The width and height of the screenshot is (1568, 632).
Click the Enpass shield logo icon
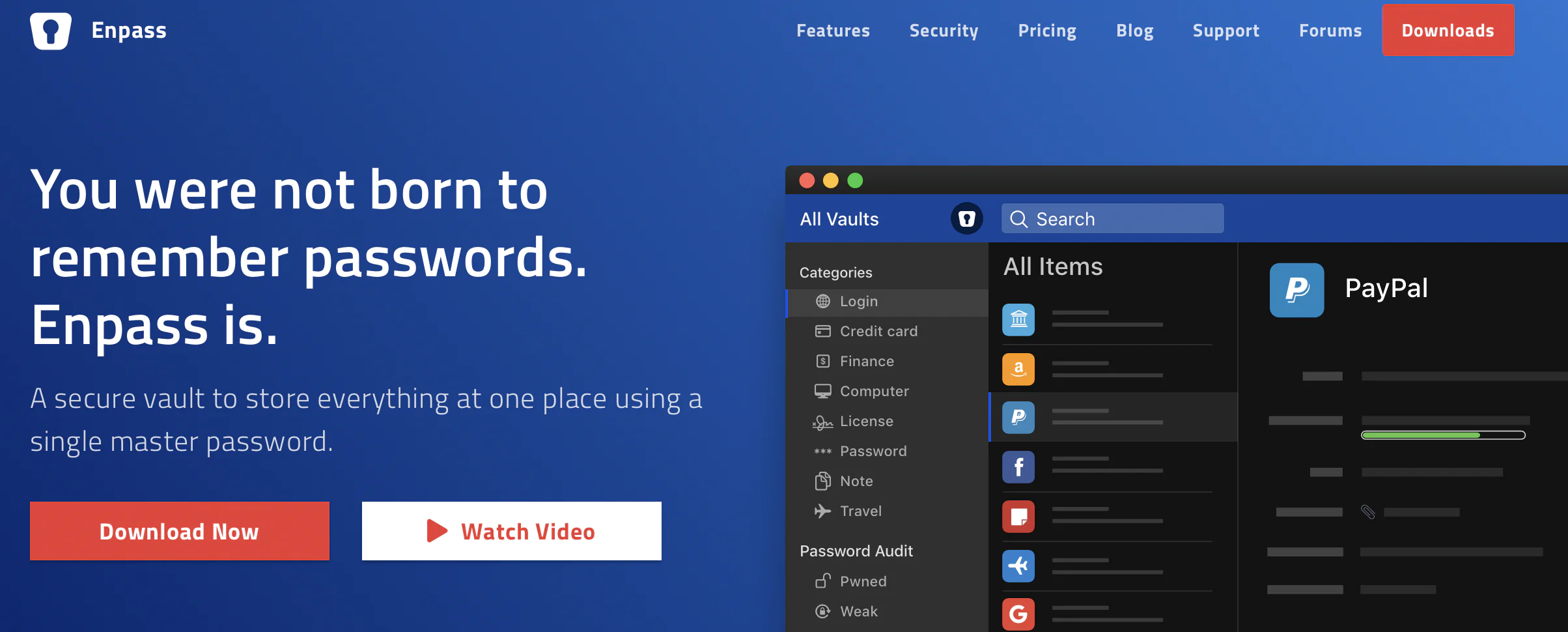click(51, 31)
